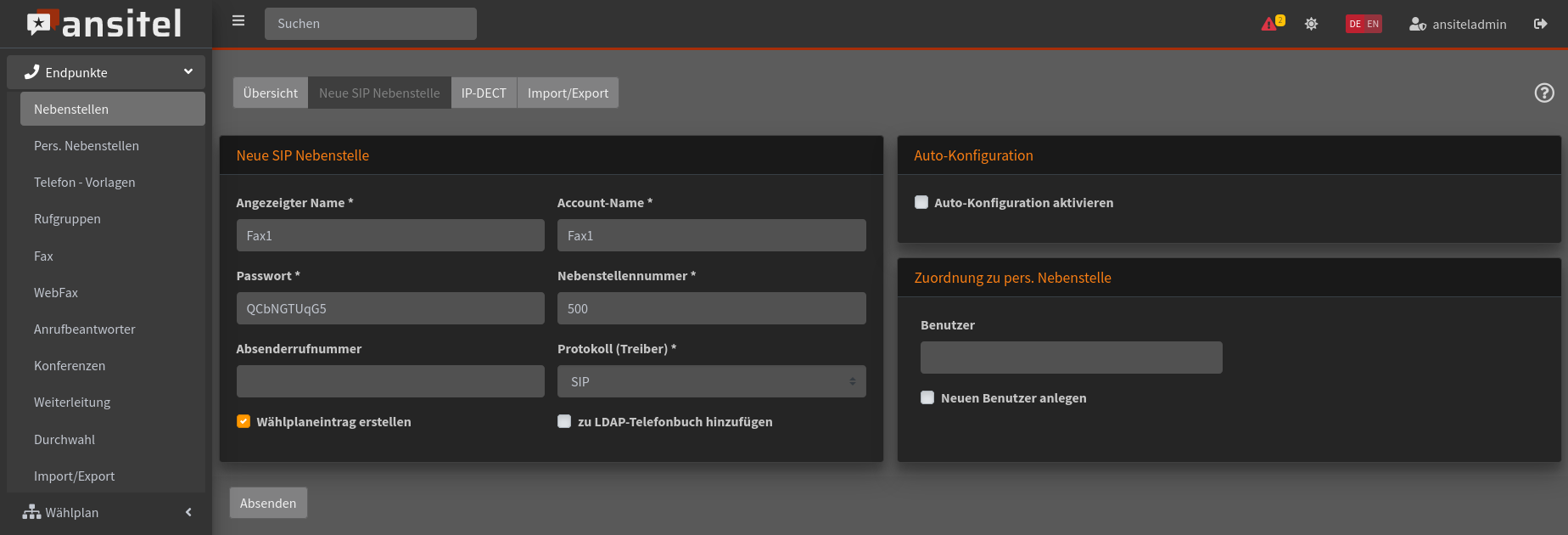The height and width of the screenshot is (535, 1568).
Task: Collapse the Endpunkte menu chevron
Action: (188, 72)
